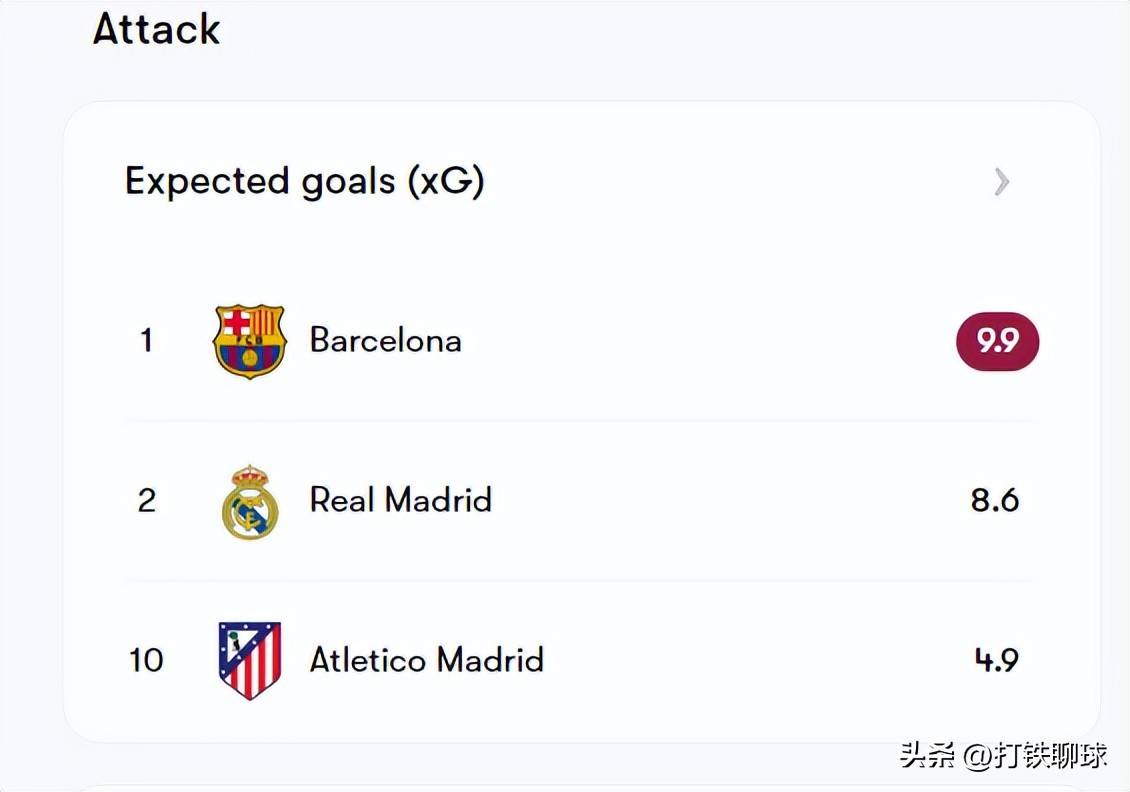1130x792 pixels.
Task: Click Barcelona's highlighted 9.9 xG badge
Action: (x=997, y=341)
